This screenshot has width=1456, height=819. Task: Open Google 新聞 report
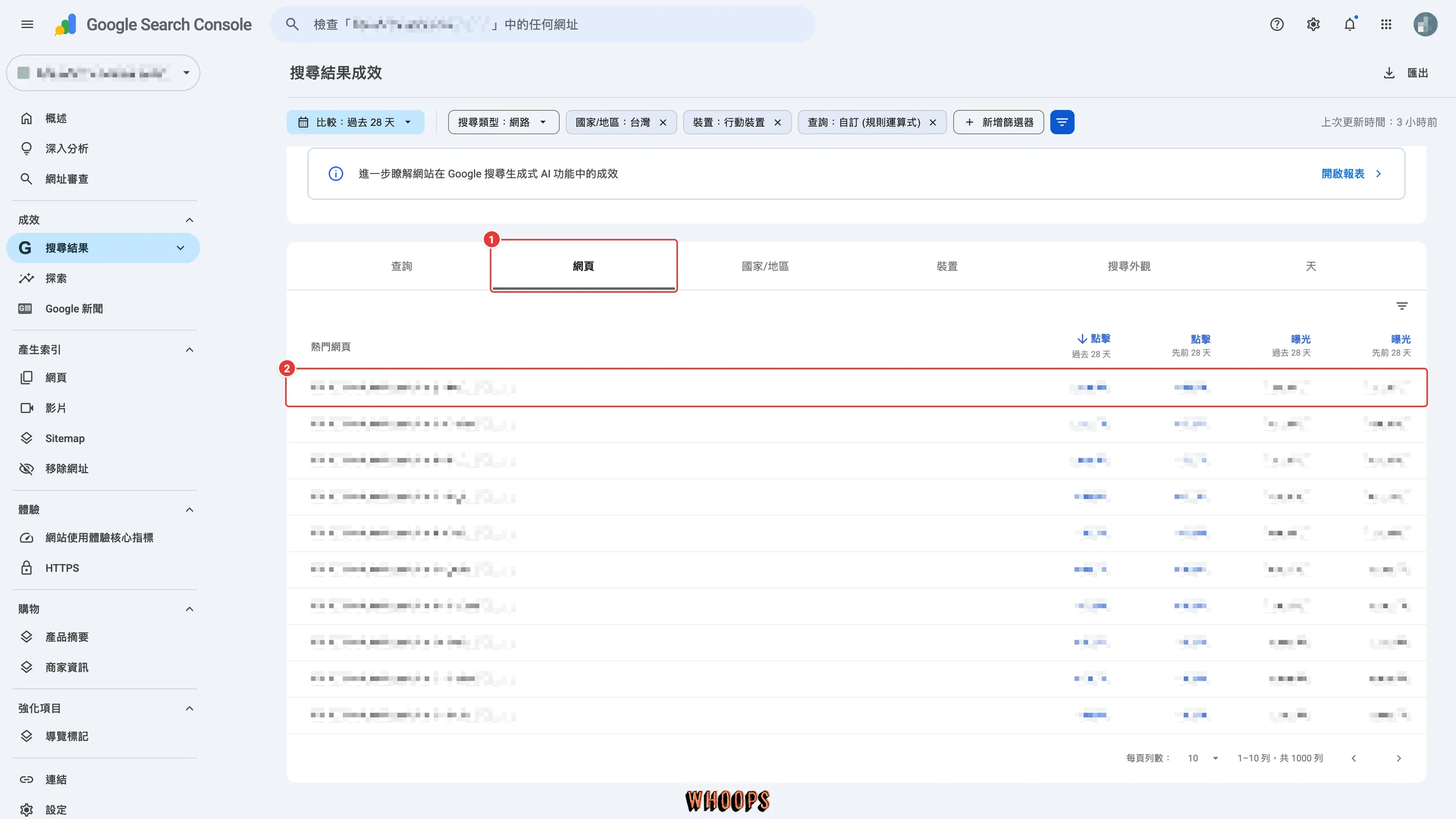pos(104,309)
